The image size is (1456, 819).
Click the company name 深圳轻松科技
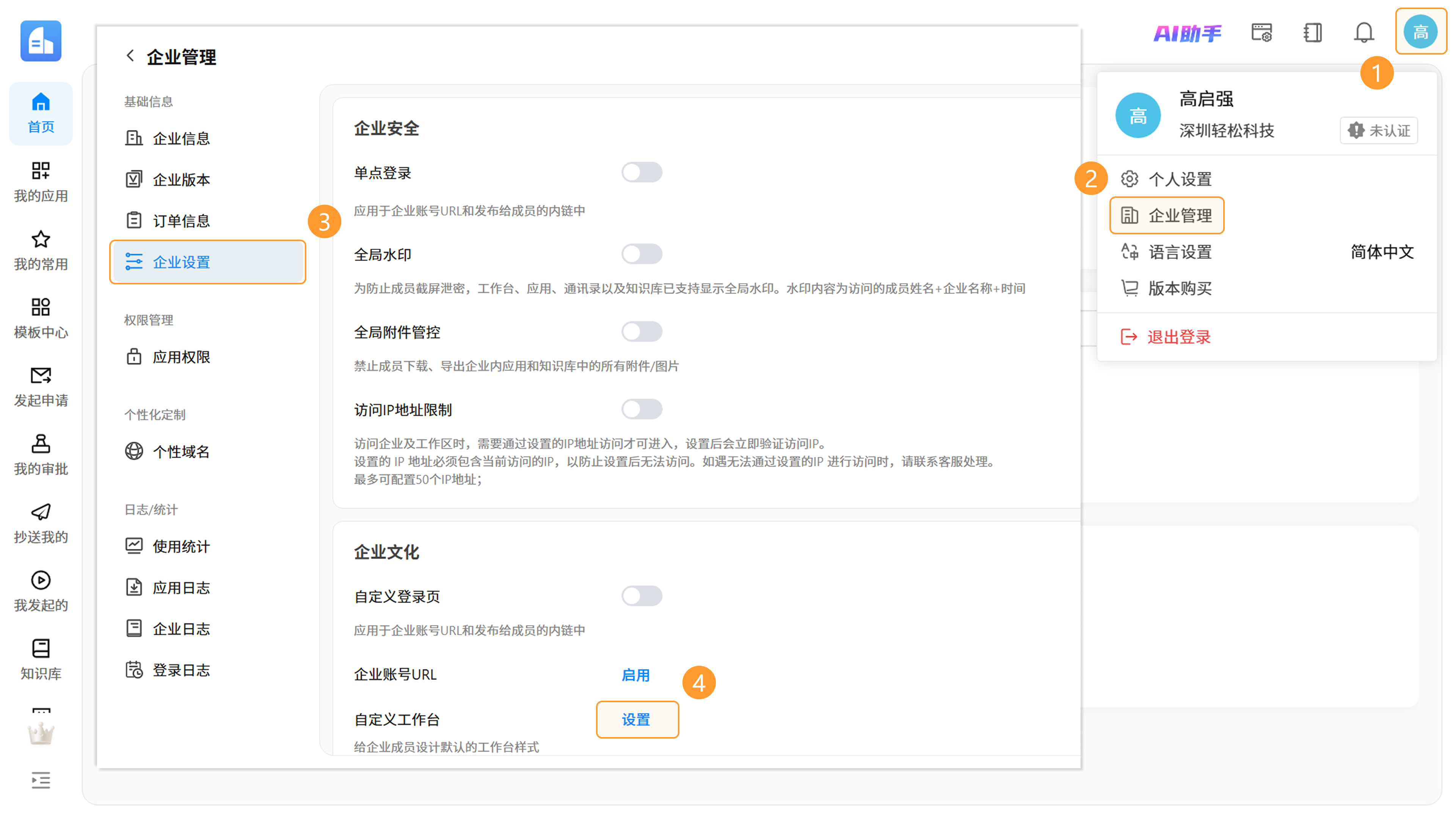click(1227, 130)
